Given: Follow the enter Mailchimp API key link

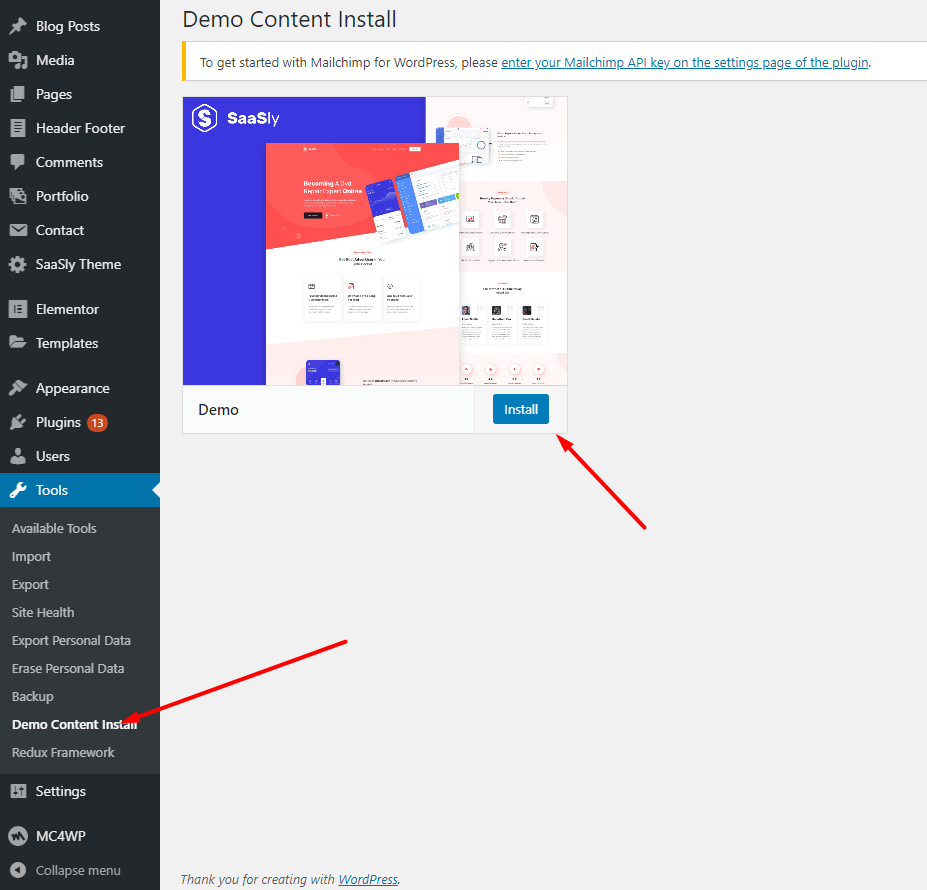Looking at the screenshot, I should [685, 63].
